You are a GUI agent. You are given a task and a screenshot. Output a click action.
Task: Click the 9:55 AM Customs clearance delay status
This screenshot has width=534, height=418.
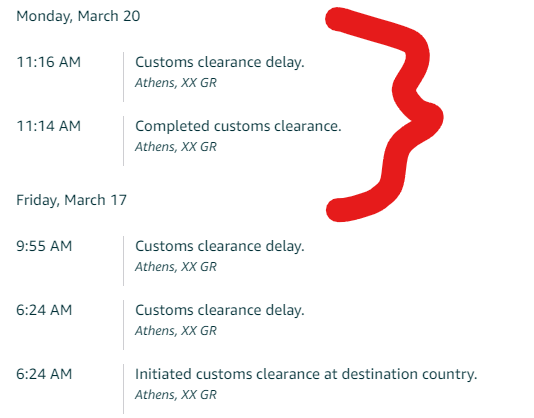coord(220,247)
